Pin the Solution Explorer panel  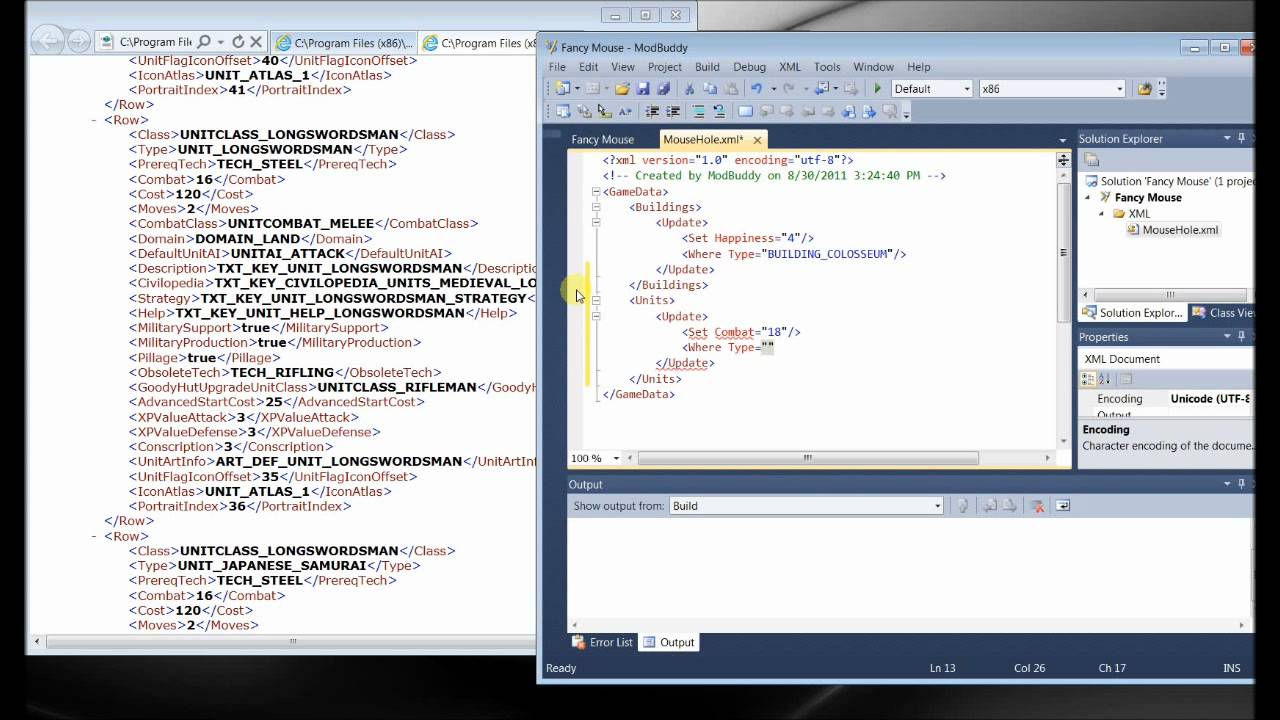(x=1242, y=138)
